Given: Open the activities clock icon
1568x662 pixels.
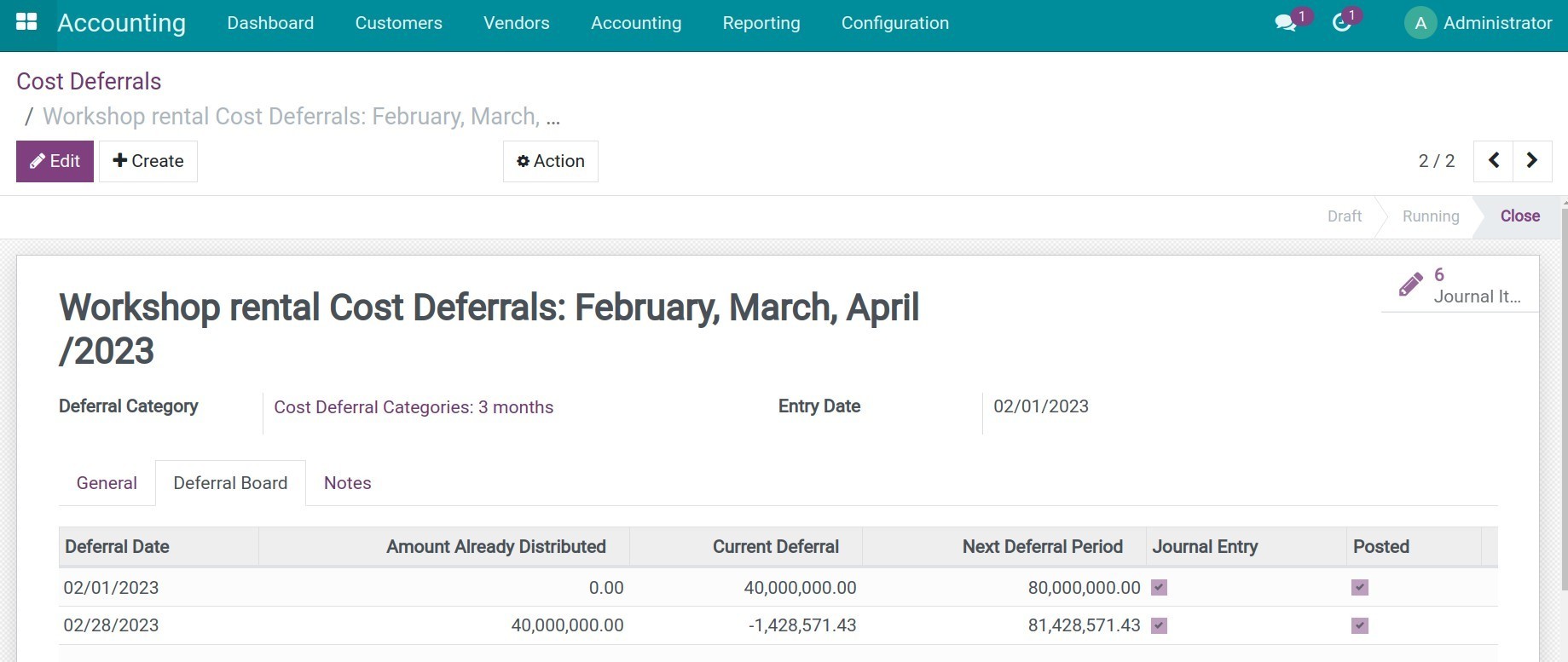Looking at the screenshot, I should click(1341, 23).
